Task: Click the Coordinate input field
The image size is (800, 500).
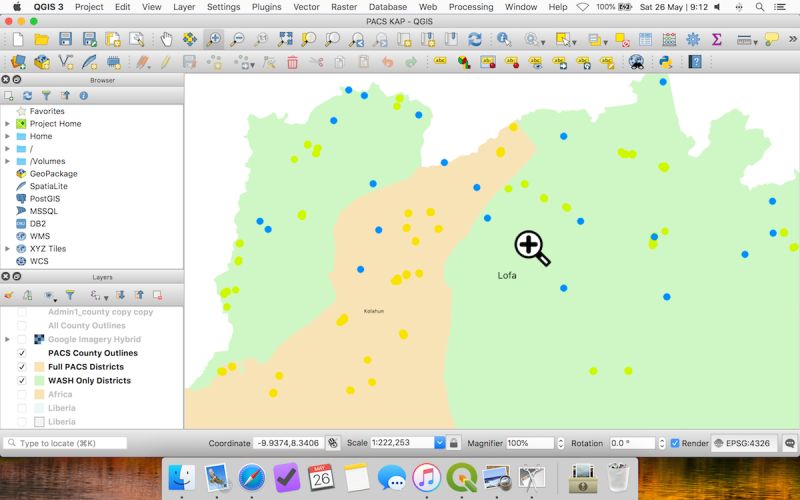Action: coord(289,443)
